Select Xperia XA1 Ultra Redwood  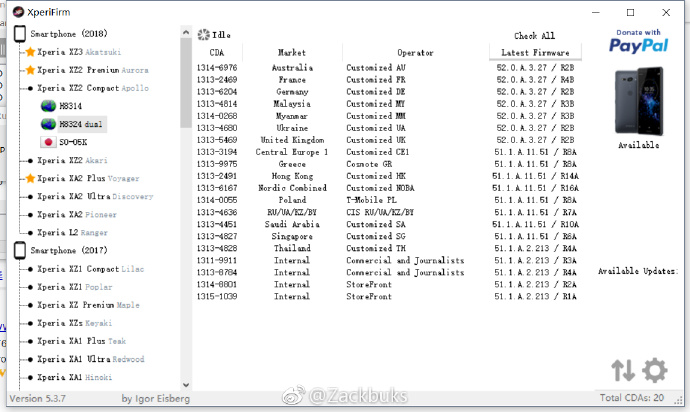pyautogui.click(x=91, y=359)
